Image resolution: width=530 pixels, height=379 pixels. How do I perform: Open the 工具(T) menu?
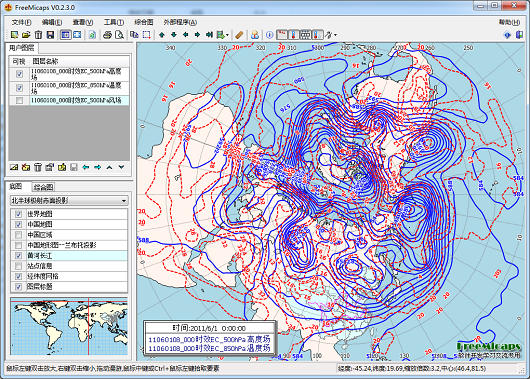coord(114,22)
